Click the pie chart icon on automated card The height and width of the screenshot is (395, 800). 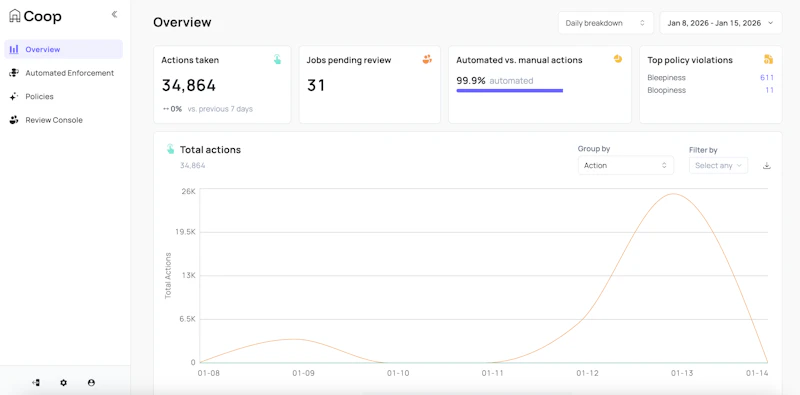(x=618, y=59)
